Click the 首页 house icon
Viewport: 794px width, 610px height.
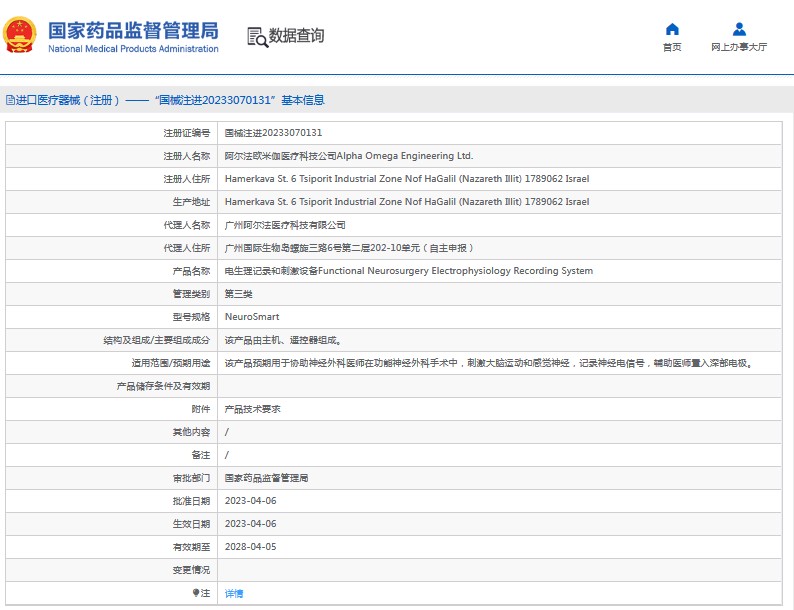(672, 29)
